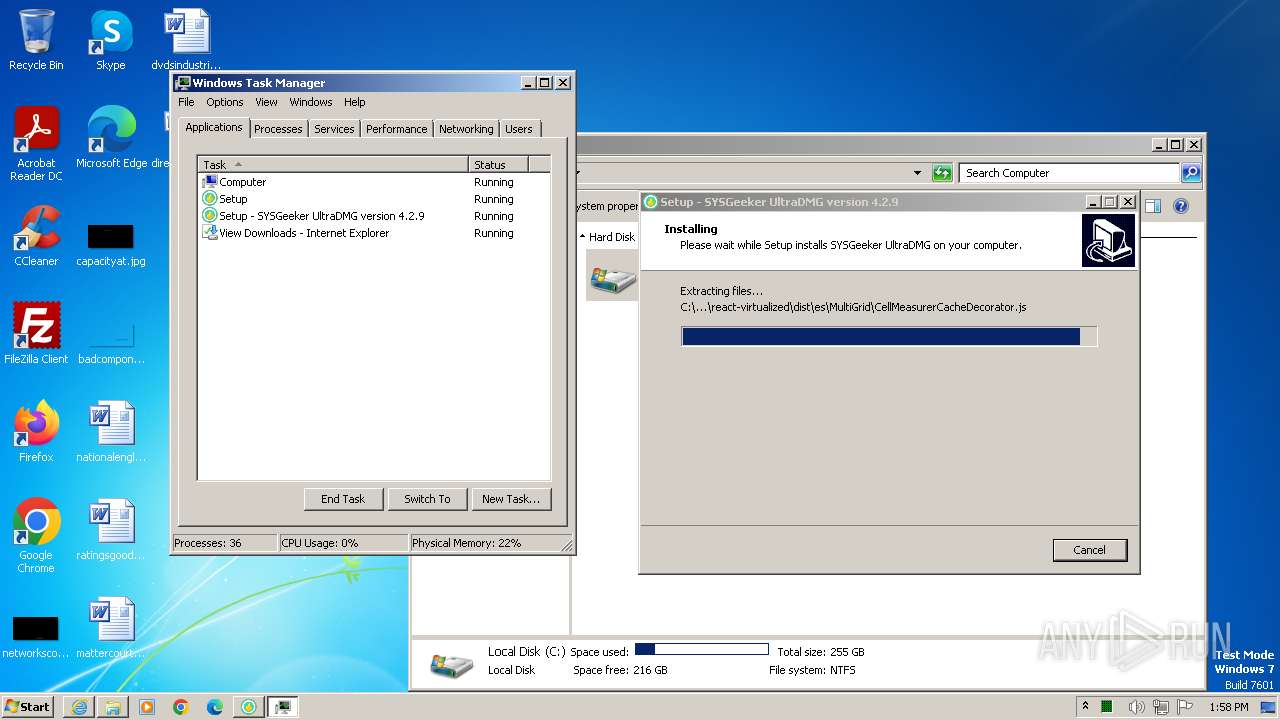
Task: Open the Recycle Bin desktop icon
Action: [36, 40]
